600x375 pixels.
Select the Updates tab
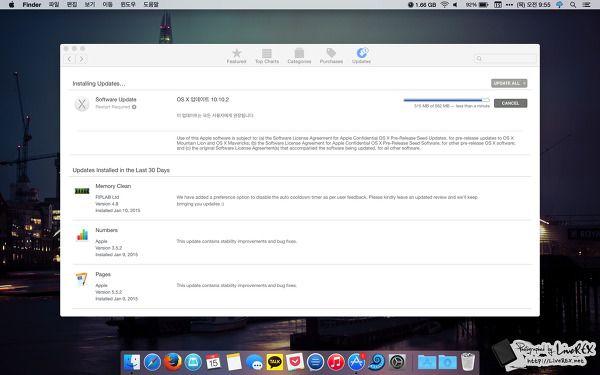point(361,56)
